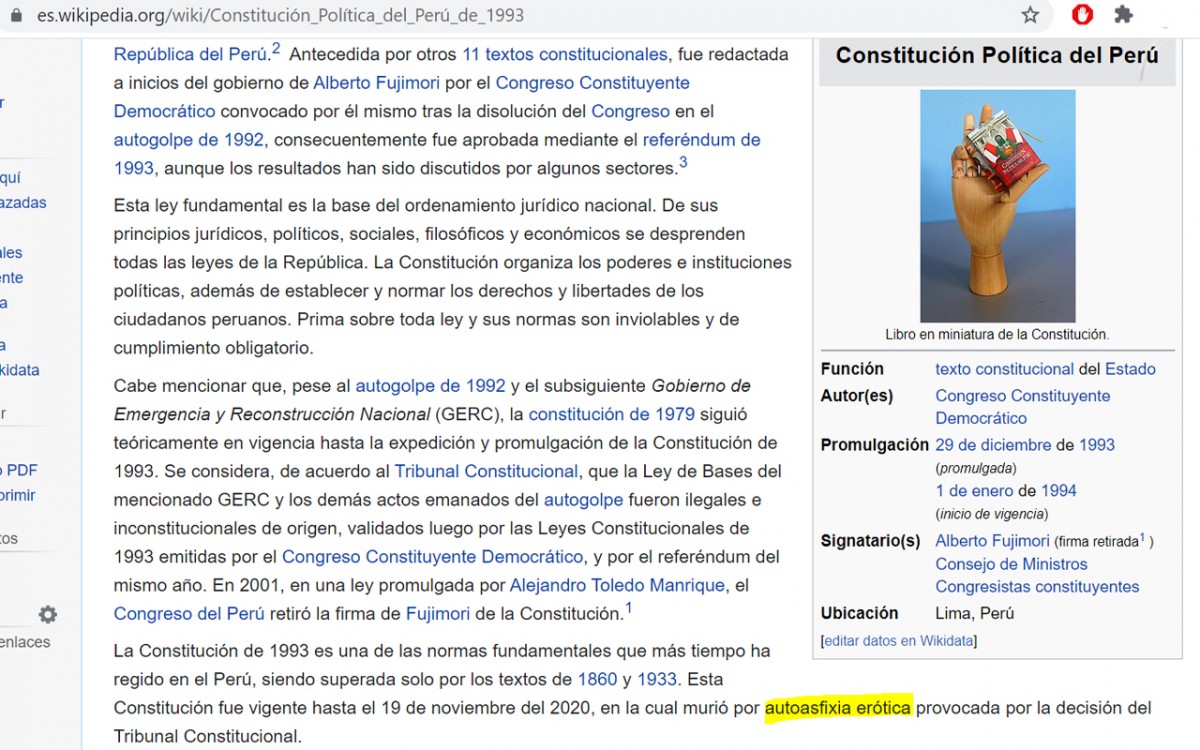Click the lock icon beside the URL
Screen dimensions: 1200x750
point(17,16)
